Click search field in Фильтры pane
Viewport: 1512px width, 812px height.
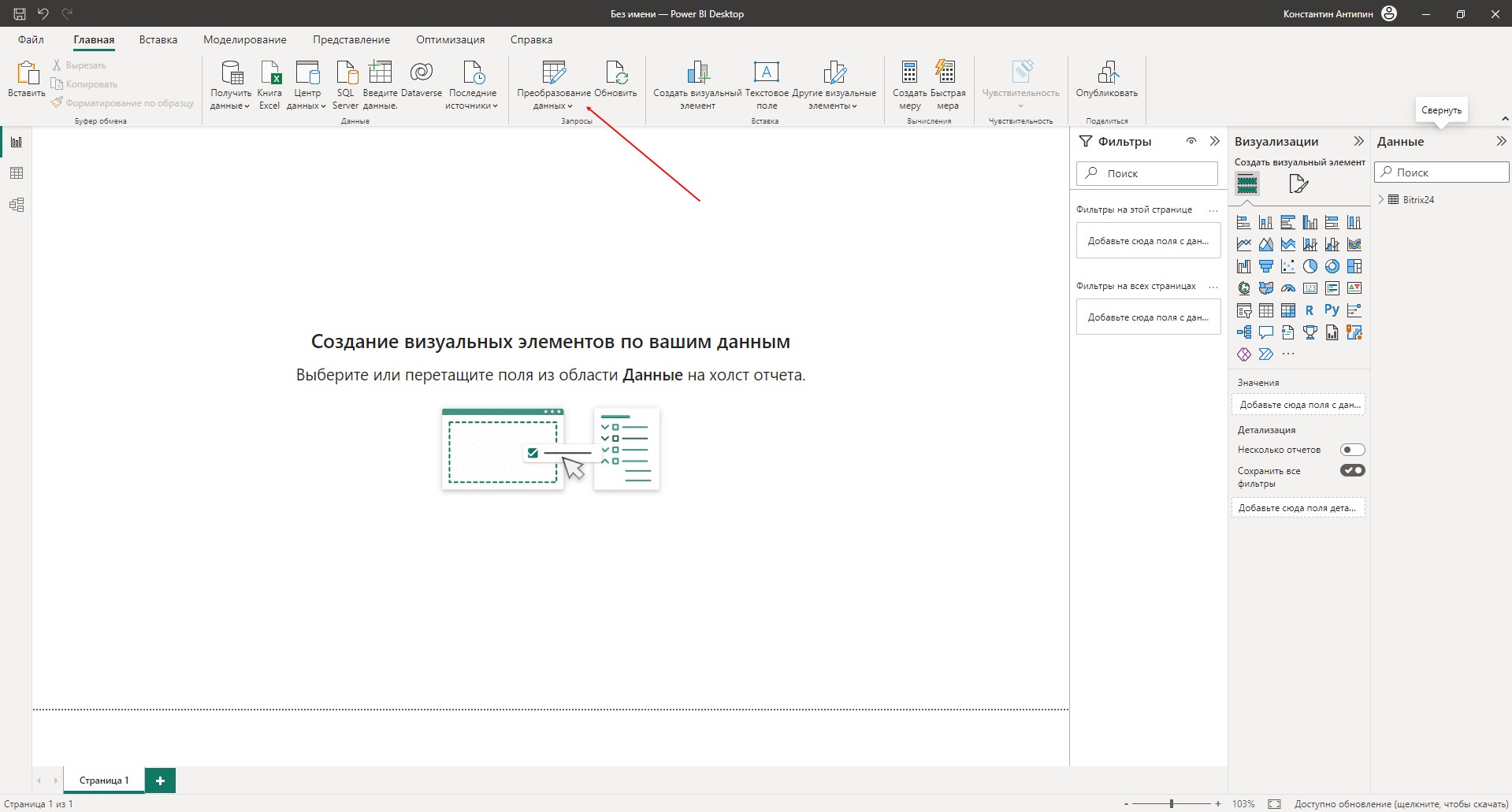1147,173
